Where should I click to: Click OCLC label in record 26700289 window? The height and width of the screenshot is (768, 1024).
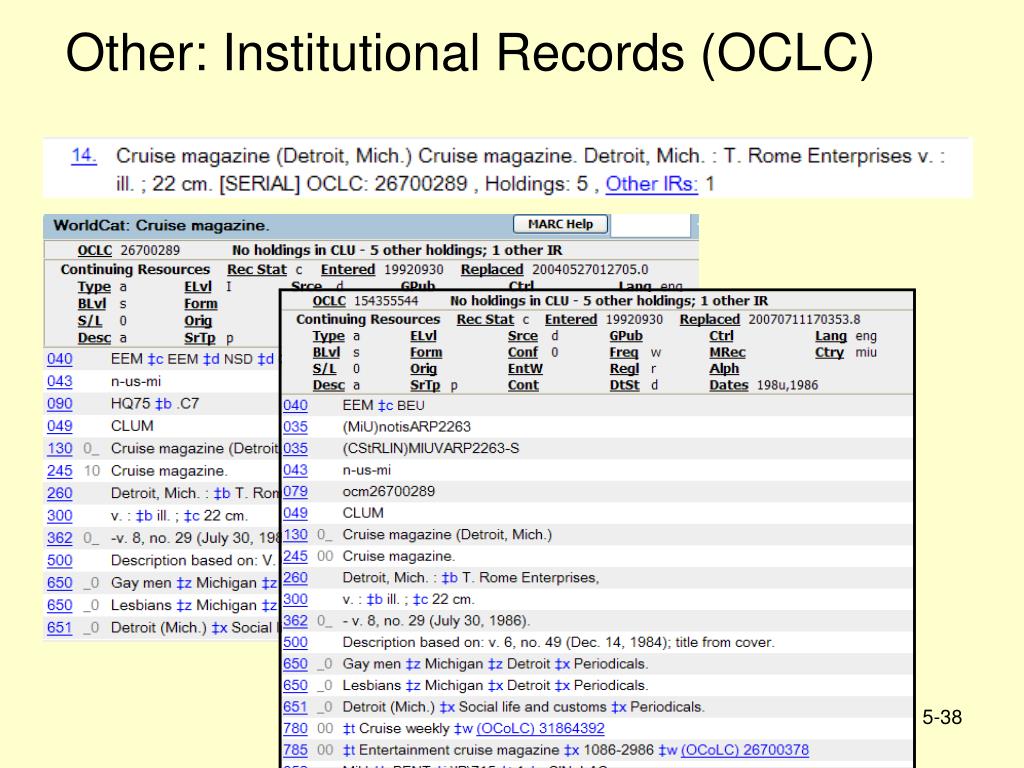tap(95, 251)
